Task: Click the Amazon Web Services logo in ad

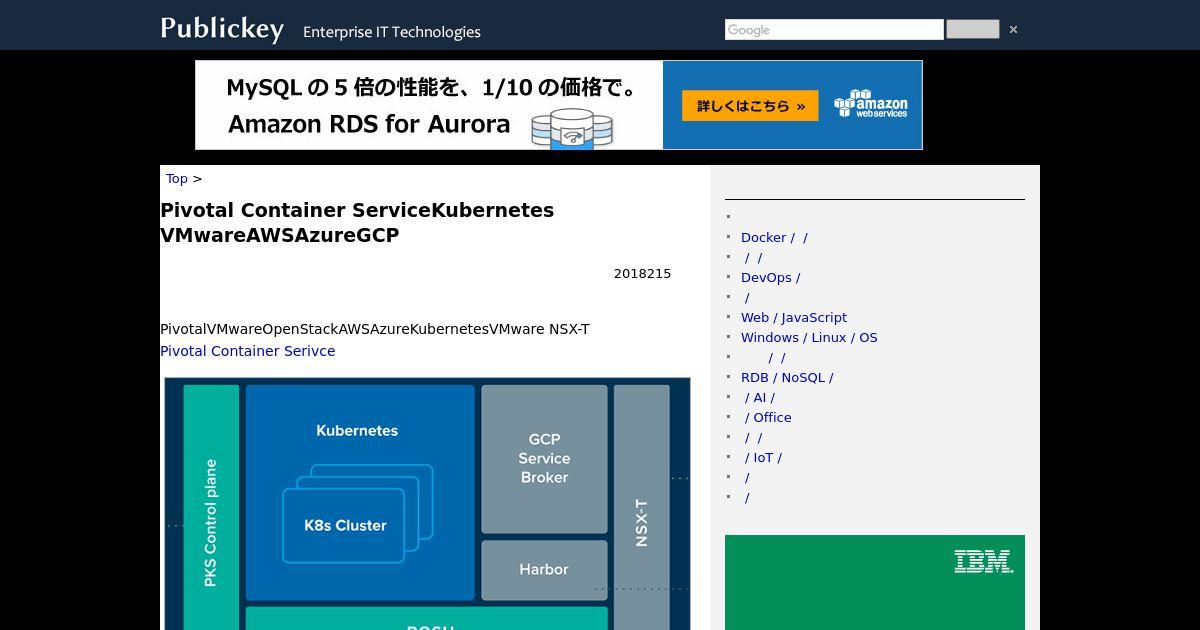Action: pos(871,104)
